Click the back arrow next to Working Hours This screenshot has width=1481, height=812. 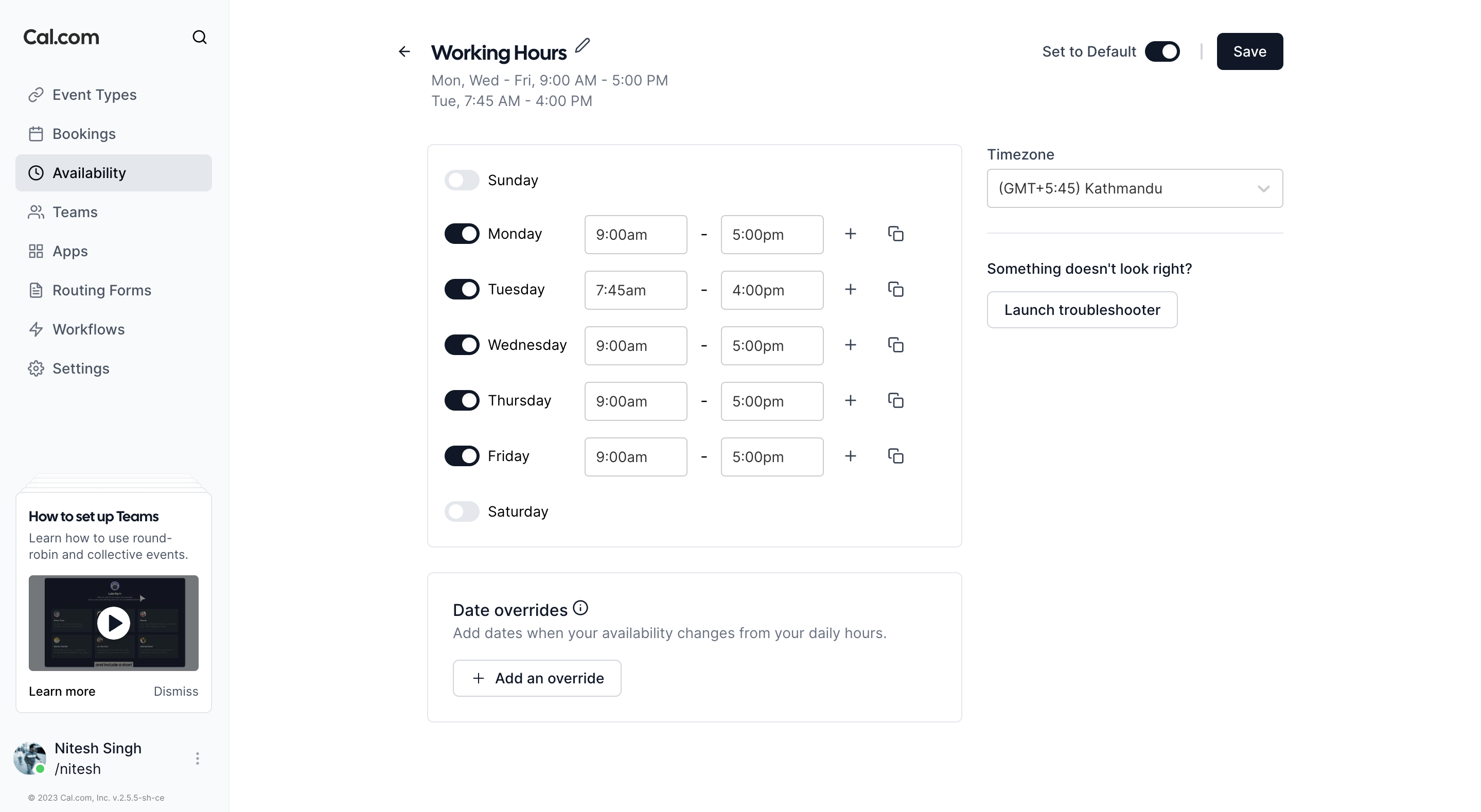pos(404,52)
